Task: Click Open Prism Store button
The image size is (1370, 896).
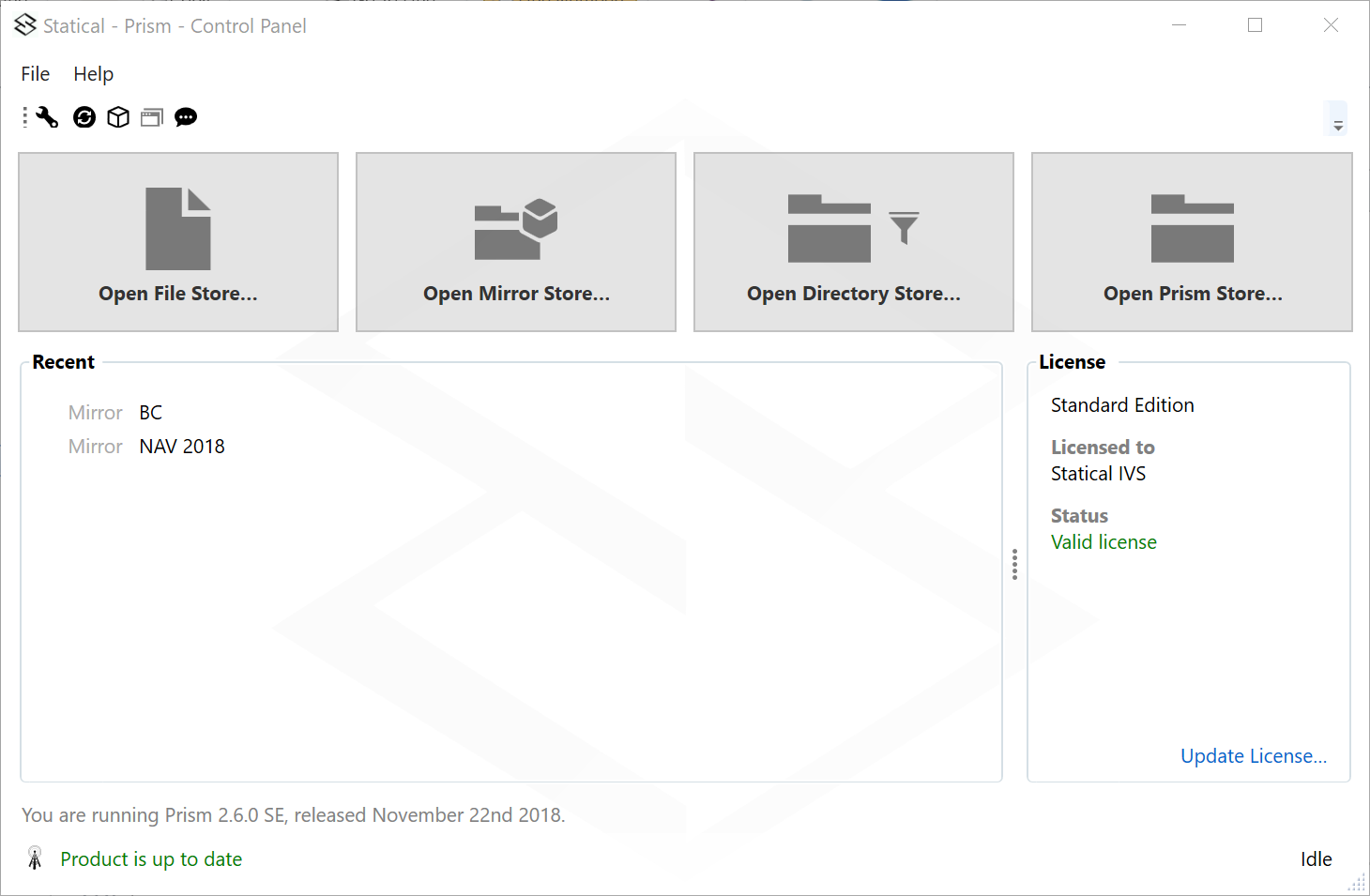Action: coord(1192,242)
